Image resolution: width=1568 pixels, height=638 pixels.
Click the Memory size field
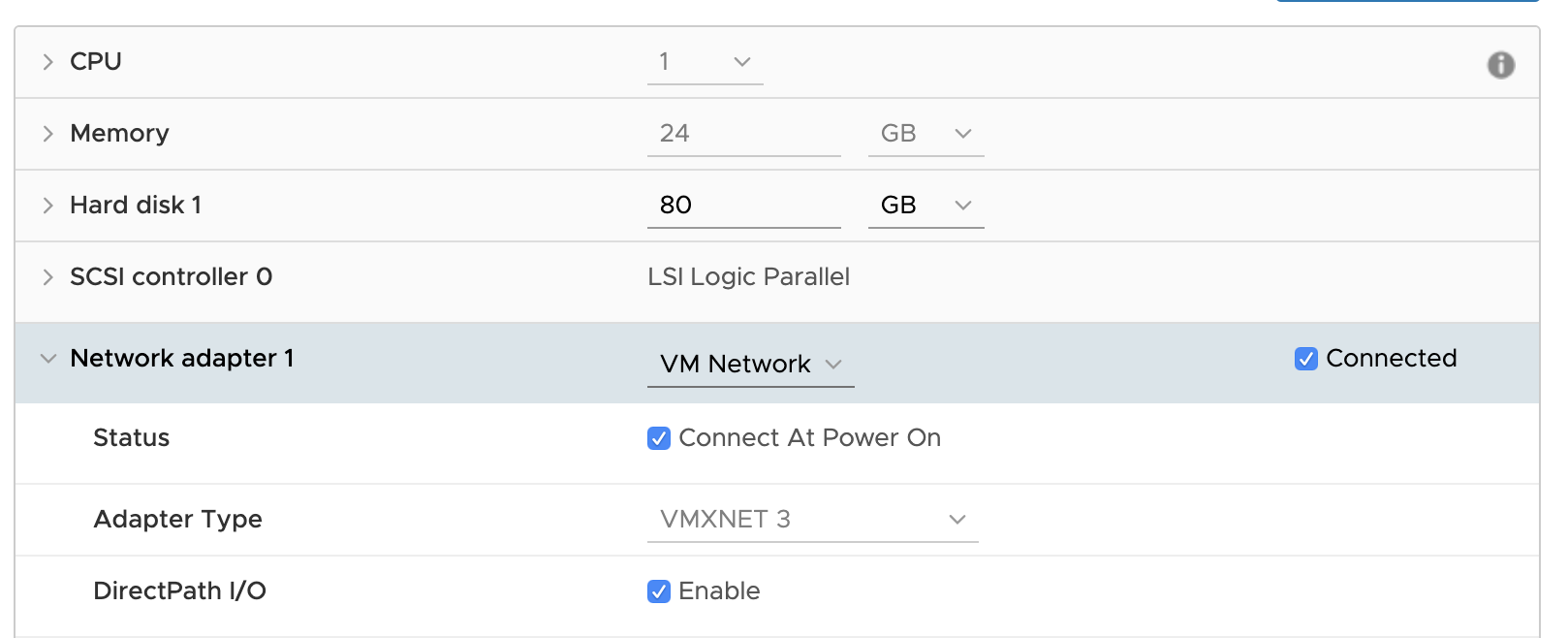743,134
